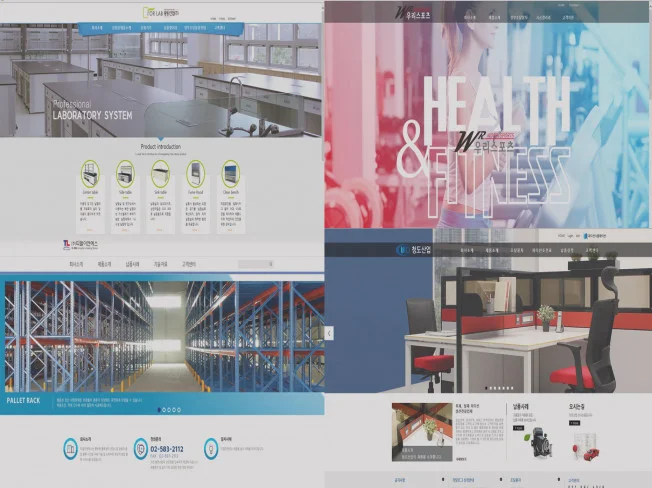Click the 납품사례 heading on 청도산업 site
Image resolution: width=652 pixels, height=488 pixels.
(520, 407)
